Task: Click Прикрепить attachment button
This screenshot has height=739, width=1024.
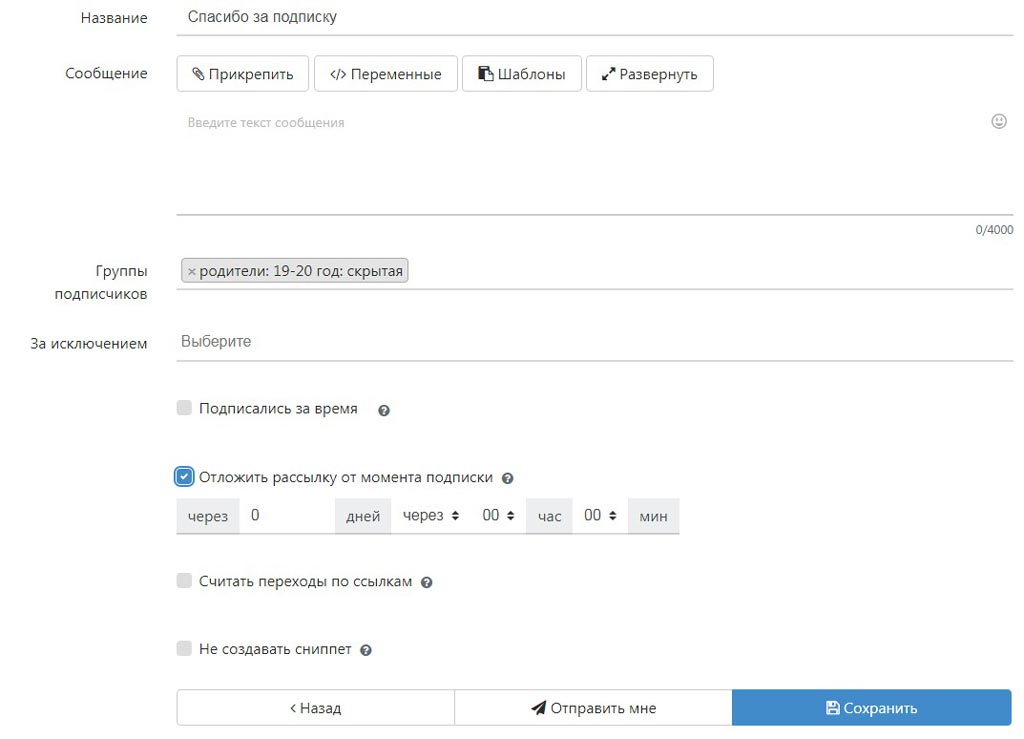Action: tap(243, 74)
